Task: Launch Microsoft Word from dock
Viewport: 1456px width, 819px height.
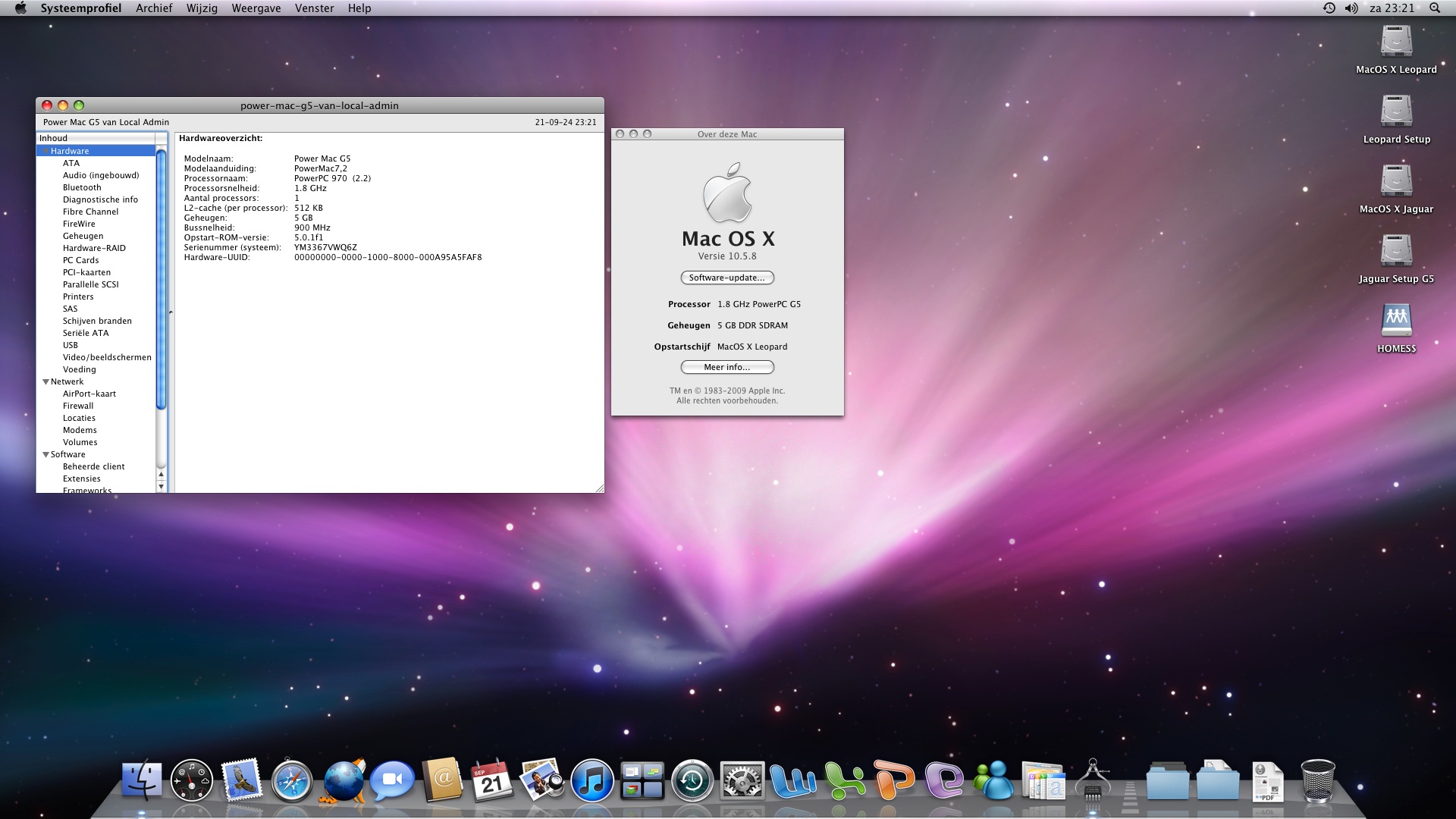Action: click(x=792, y=780)
